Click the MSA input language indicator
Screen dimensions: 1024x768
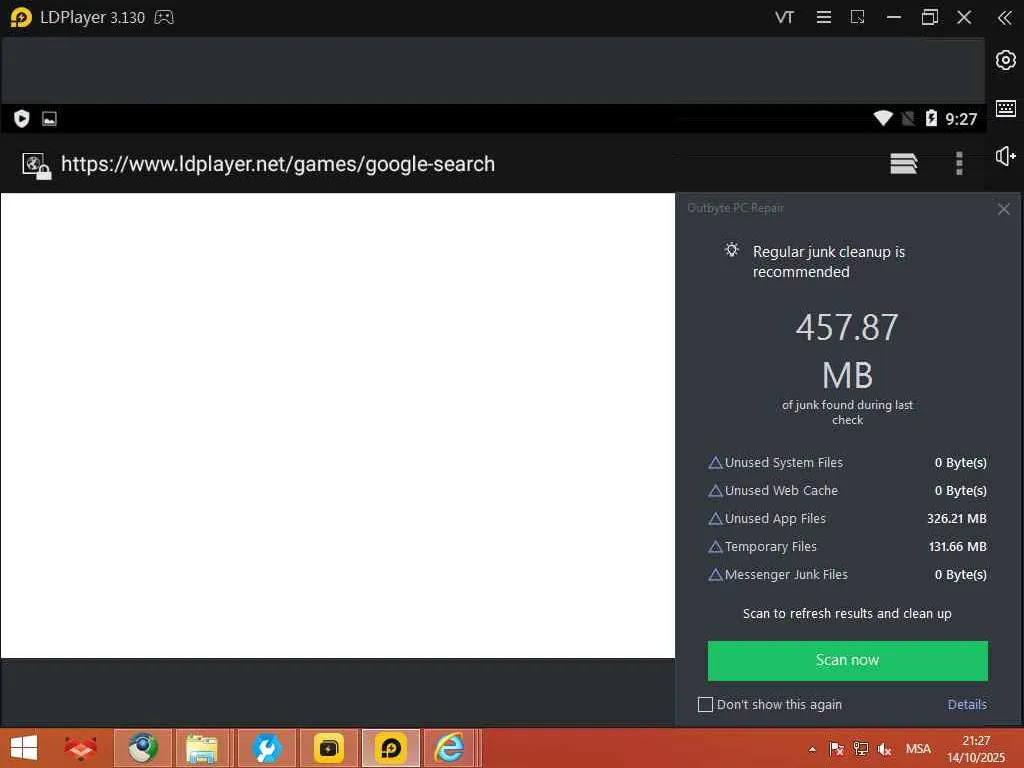(x=918, y=749)
